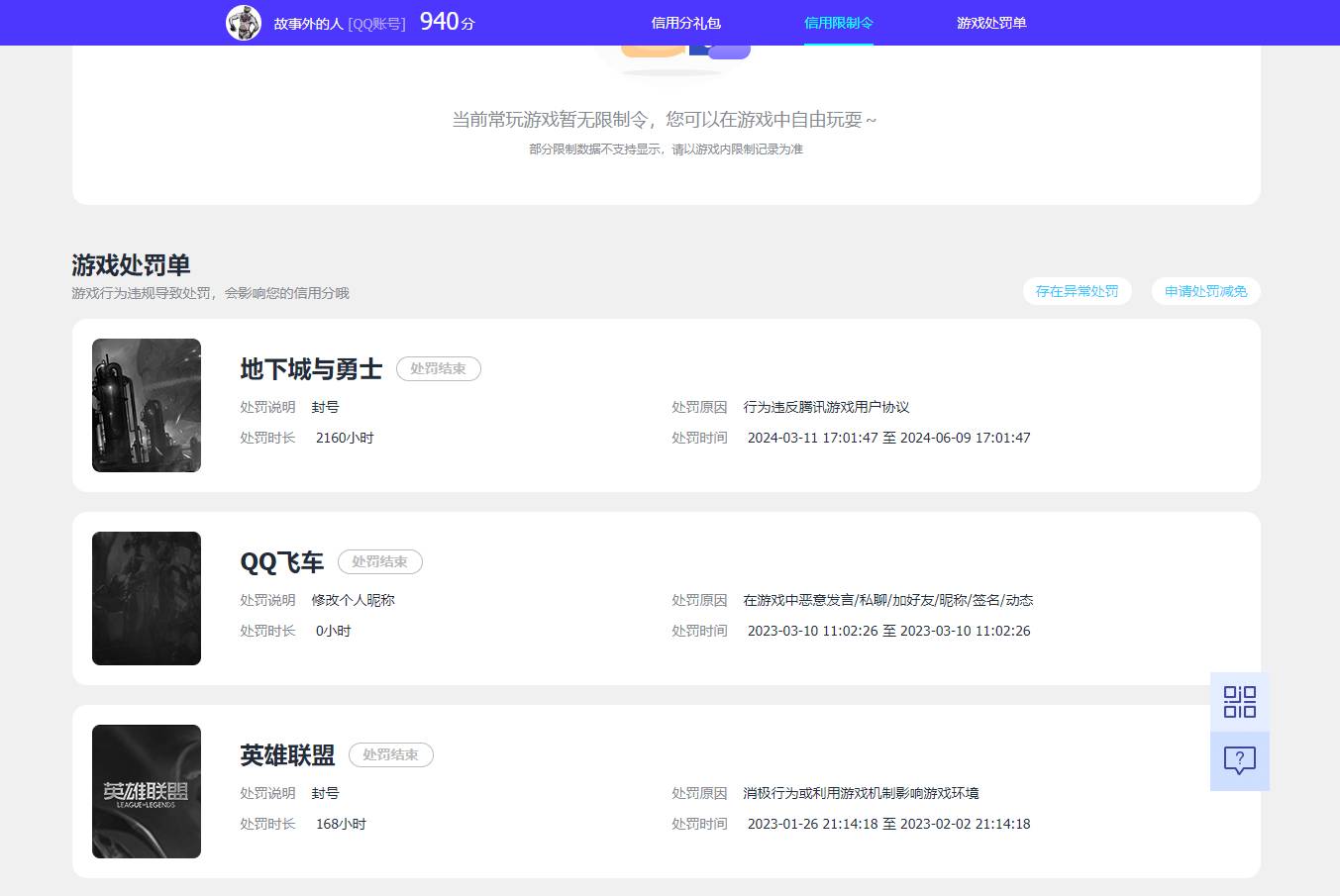This screenshot has width=1340, height=896.
Task: Select the 游戏处罚单 section heading
Action: pyautogui.click(x=131, y=265)
